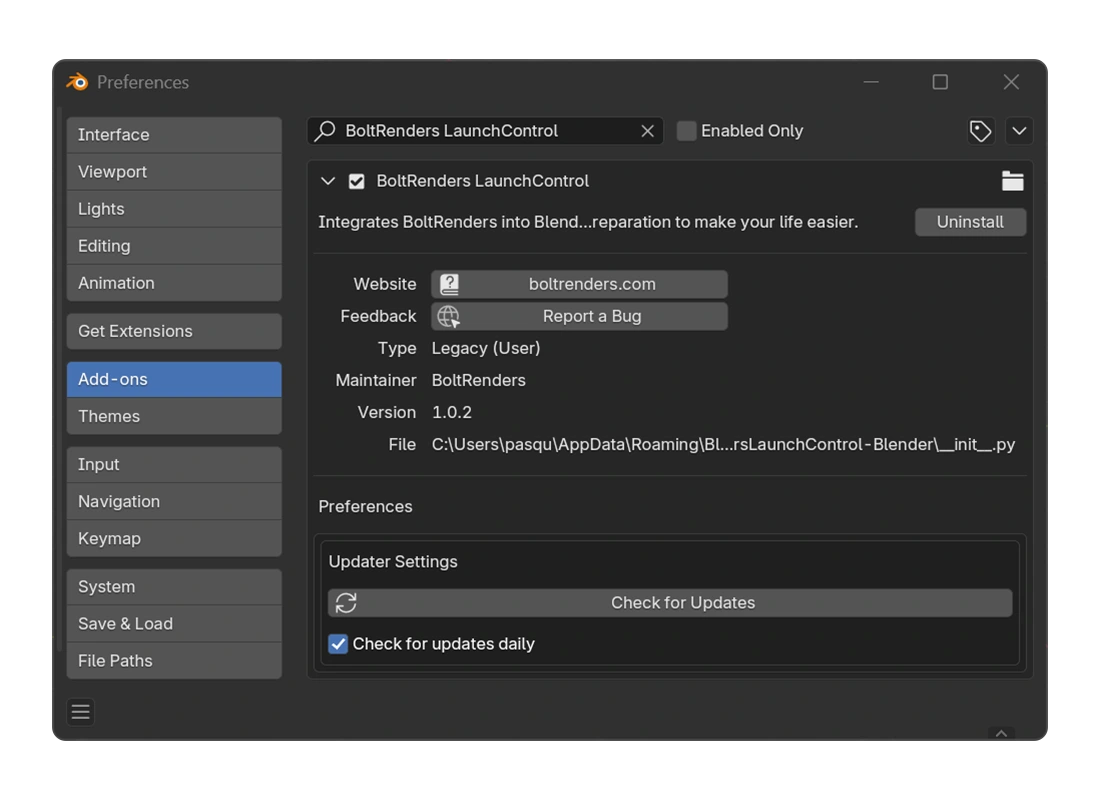Viewport: 1100px width, 800px height.
Task: Minimize the Preferences window
Action: [871, 82]
